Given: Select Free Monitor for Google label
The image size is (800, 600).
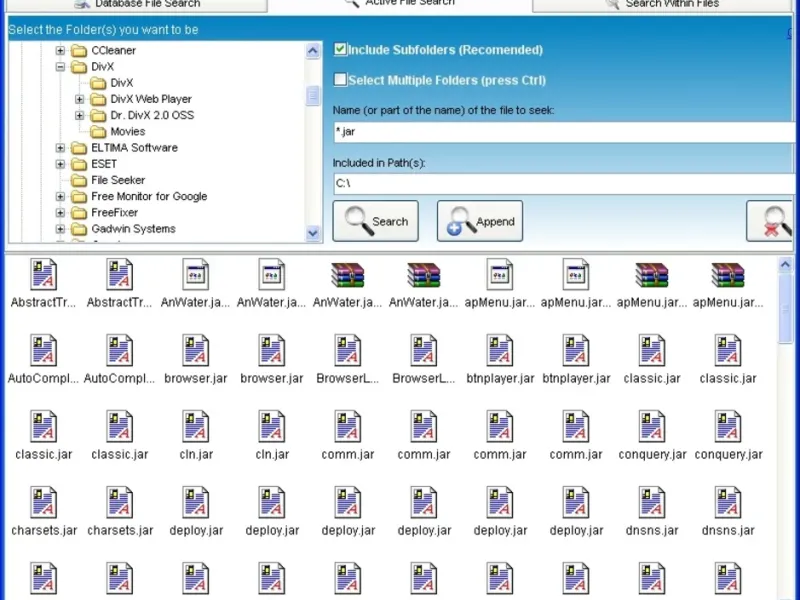Looking at the screenshot, I should click(x=149, y=196).
